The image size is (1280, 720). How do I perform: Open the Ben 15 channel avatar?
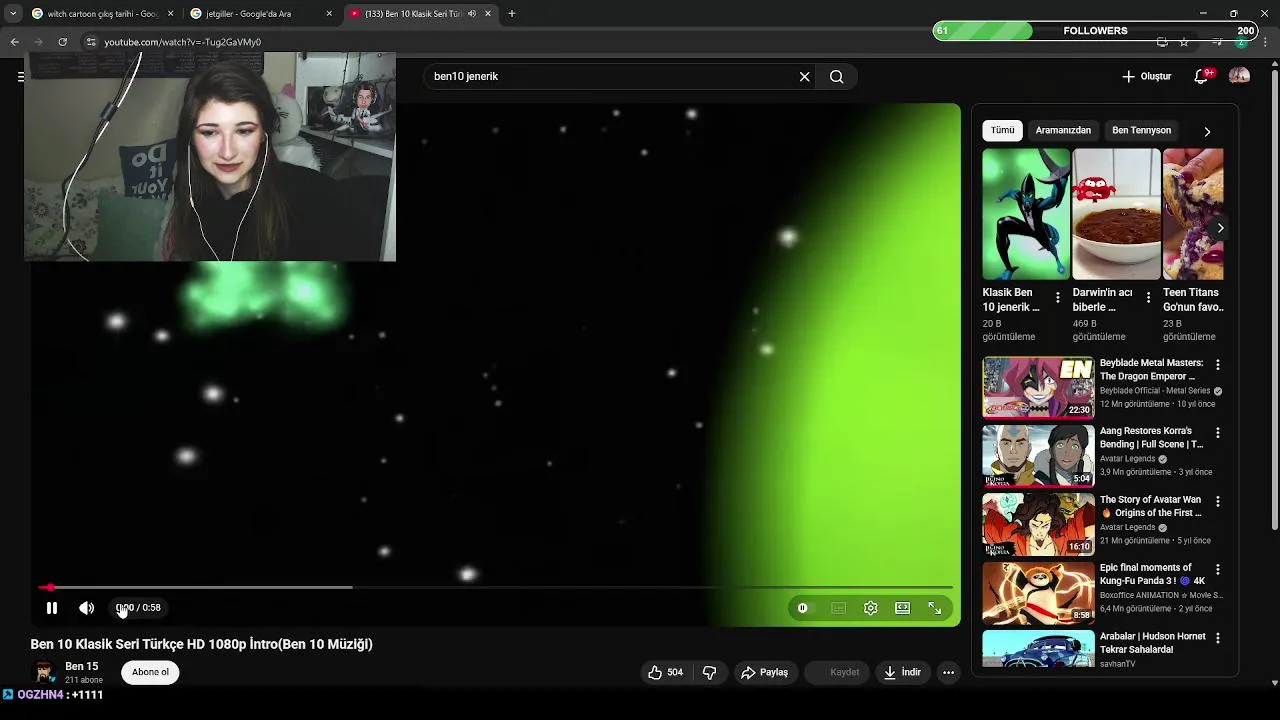coord(44,672)
